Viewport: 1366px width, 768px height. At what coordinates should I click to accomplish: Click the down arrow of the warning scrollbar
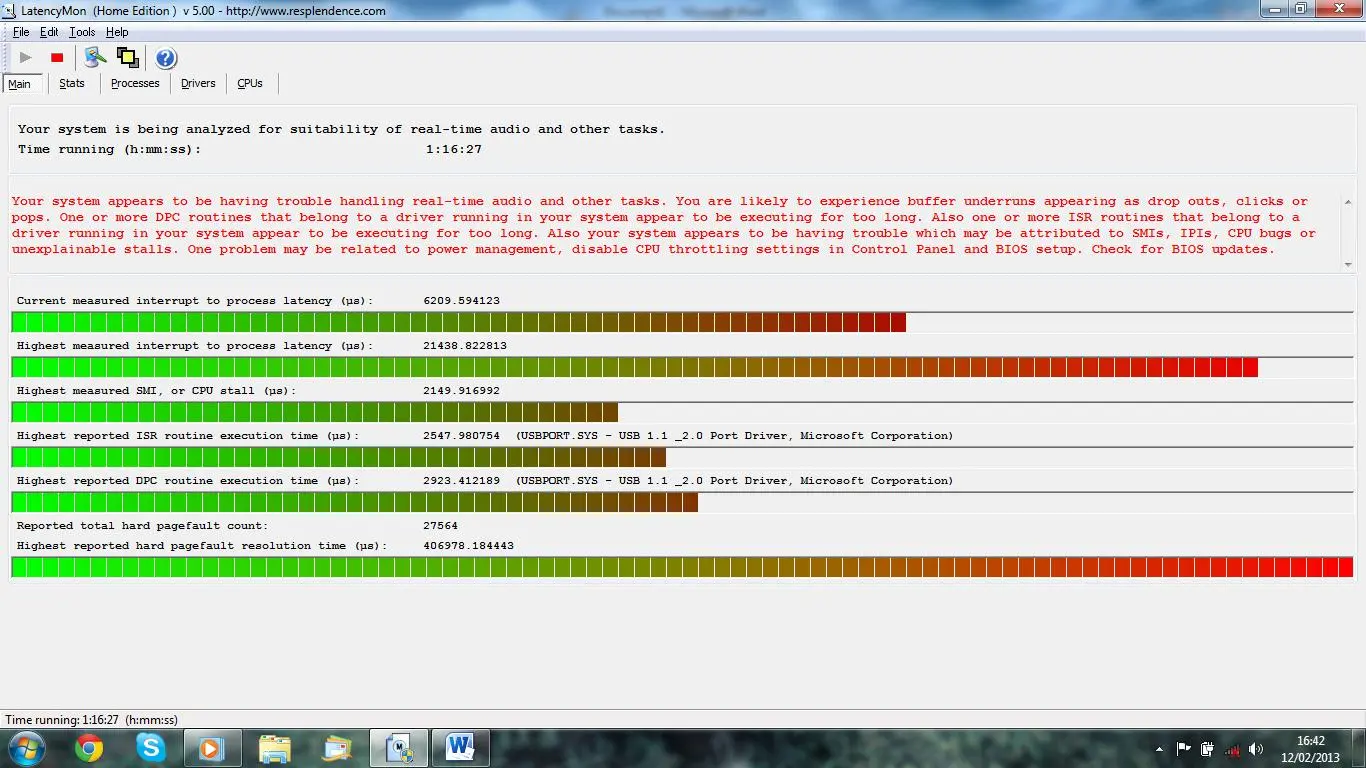click(1349, 265)
